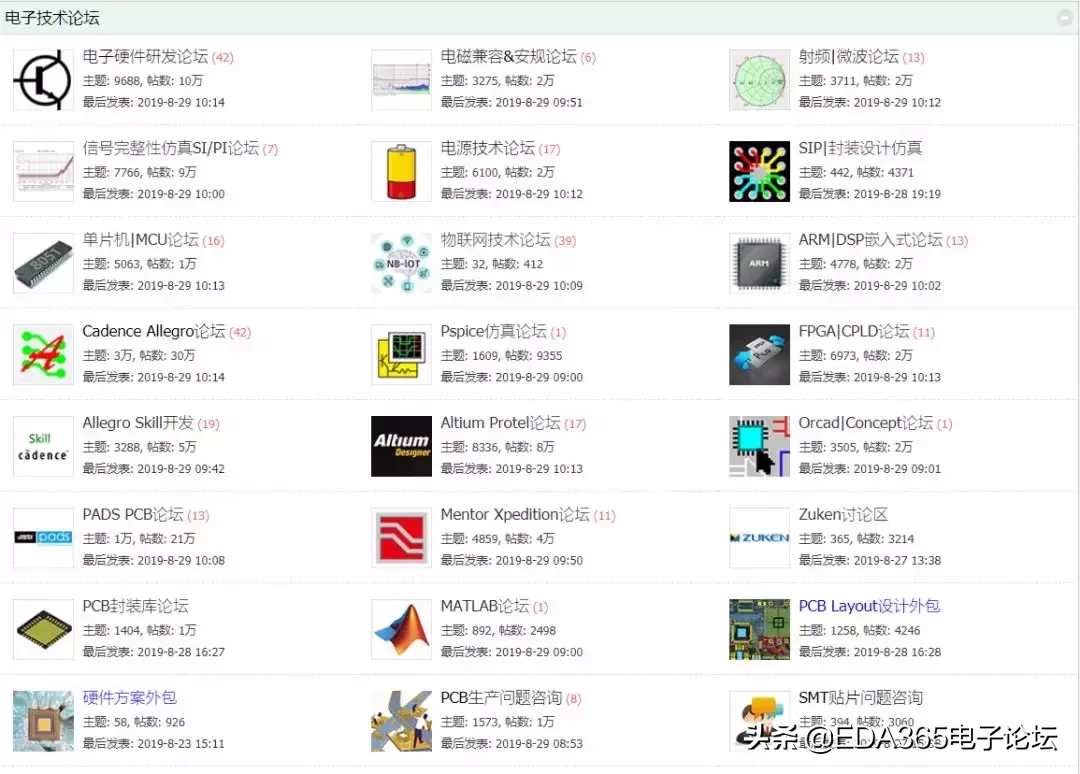Image resolution: width=1080 pixels, height=774 pixels.
Task: Open the Pspice仿真论坛 link
Action: pyautogui.click(x=494, y=331)
